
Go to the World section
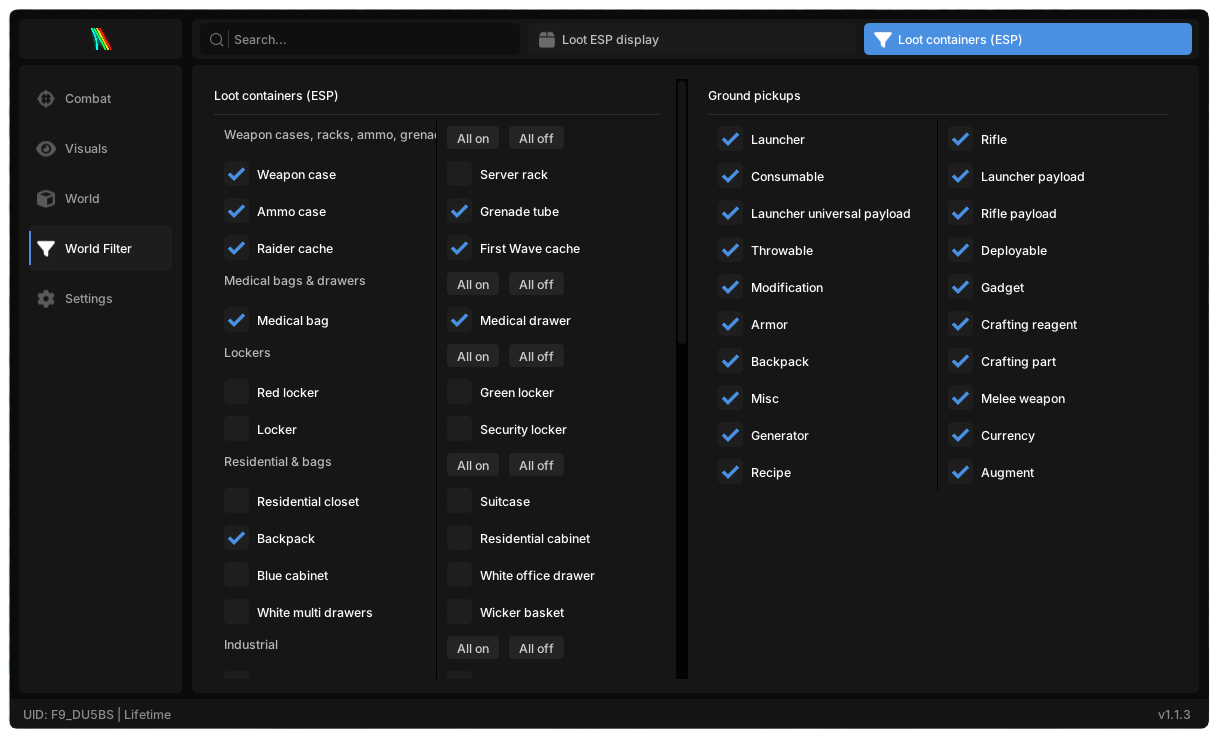pos(100,198)
